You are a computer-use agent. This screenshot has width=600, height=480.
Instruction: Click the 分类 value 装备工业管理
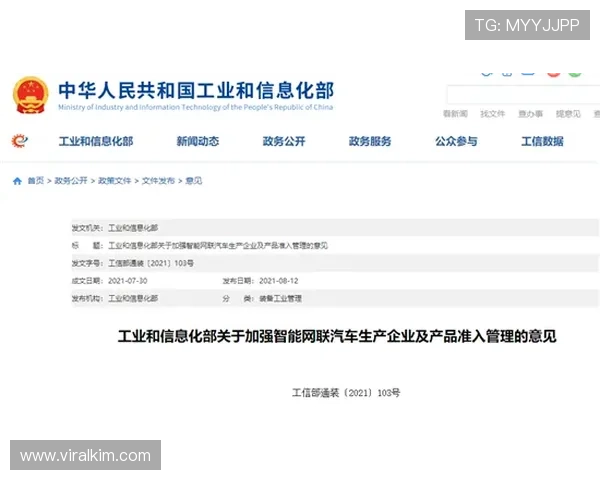coord(280,299)
